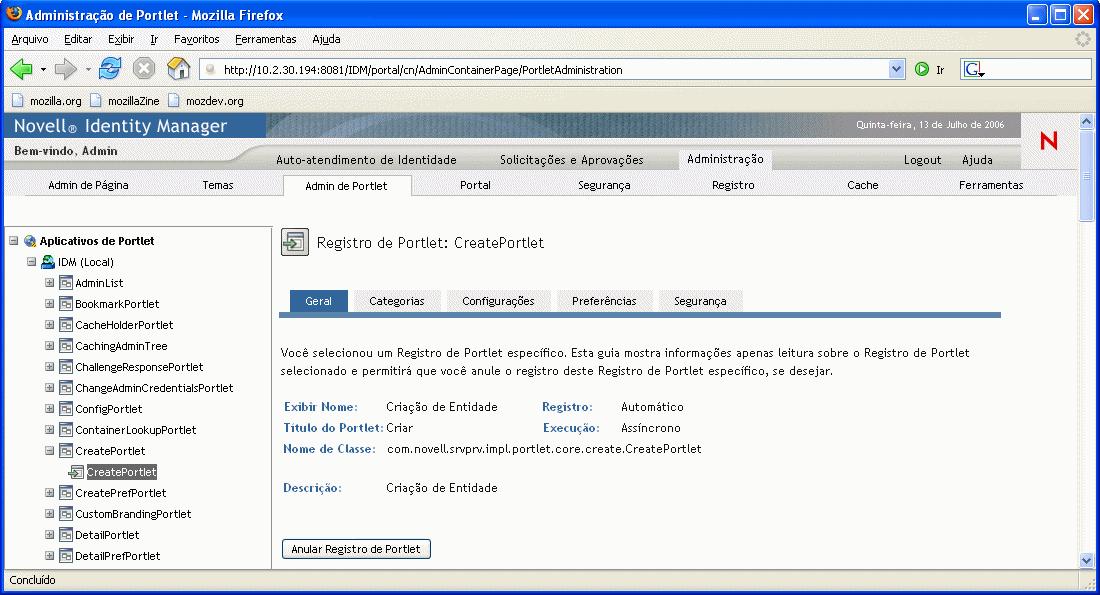
Task: Click the Firefox back arrow icon
Action: coord(22,69)
